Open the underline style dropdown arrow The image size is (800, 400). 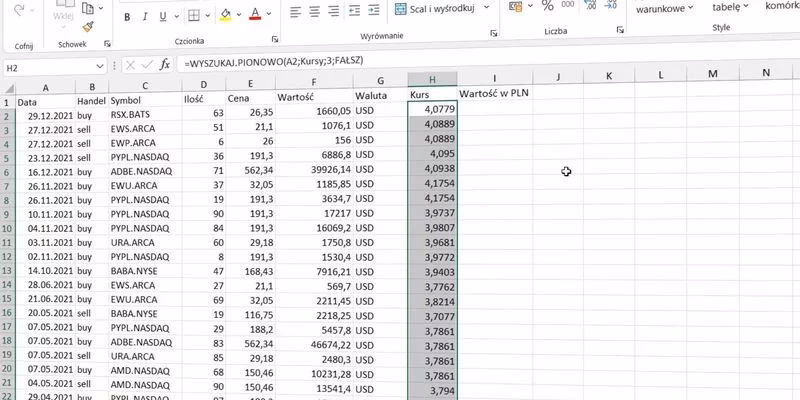click(176, 17)
